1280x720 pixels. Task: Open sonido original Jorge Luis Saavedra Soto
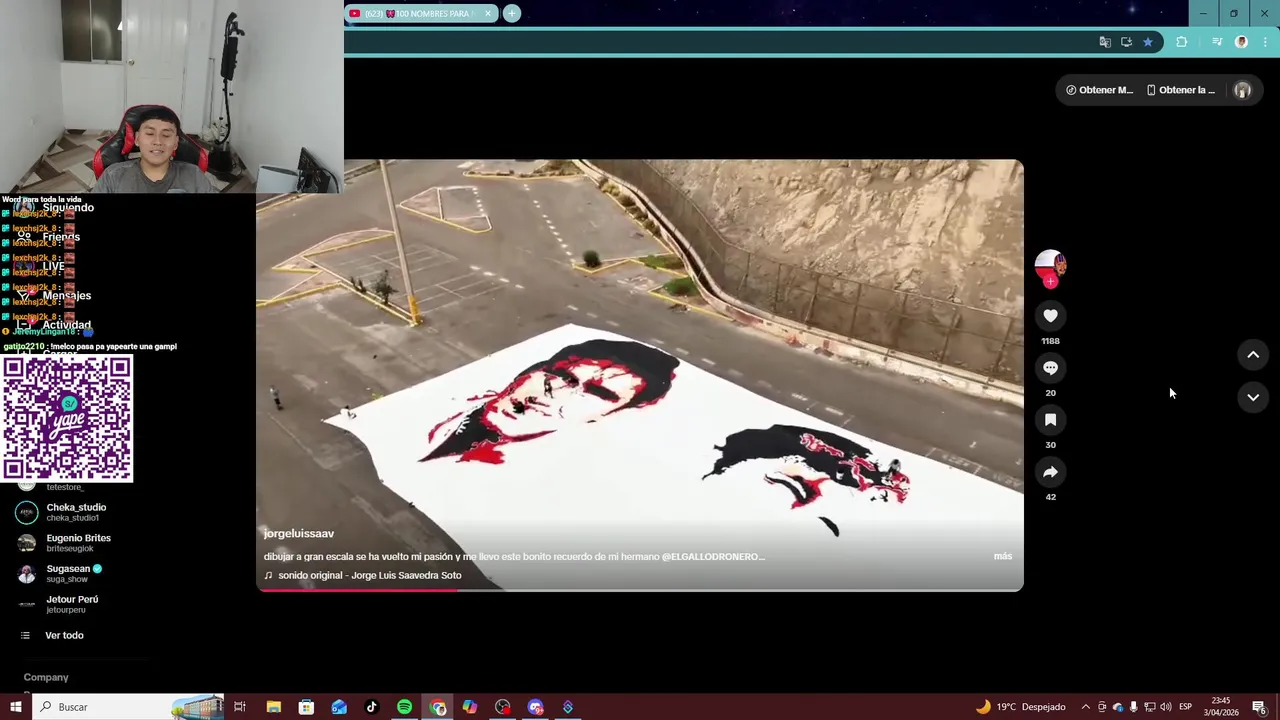click(x=363, y=576)
